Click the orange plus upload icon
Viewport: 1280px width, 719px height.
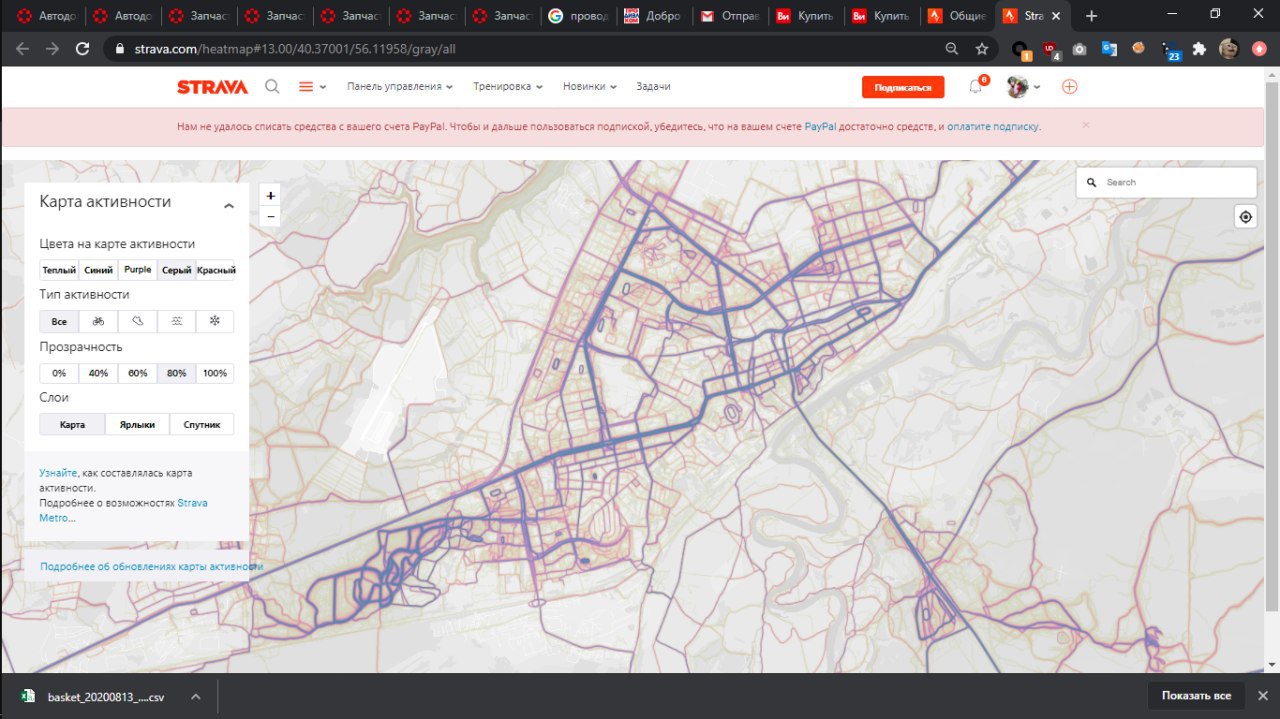tap(1069, 87)
